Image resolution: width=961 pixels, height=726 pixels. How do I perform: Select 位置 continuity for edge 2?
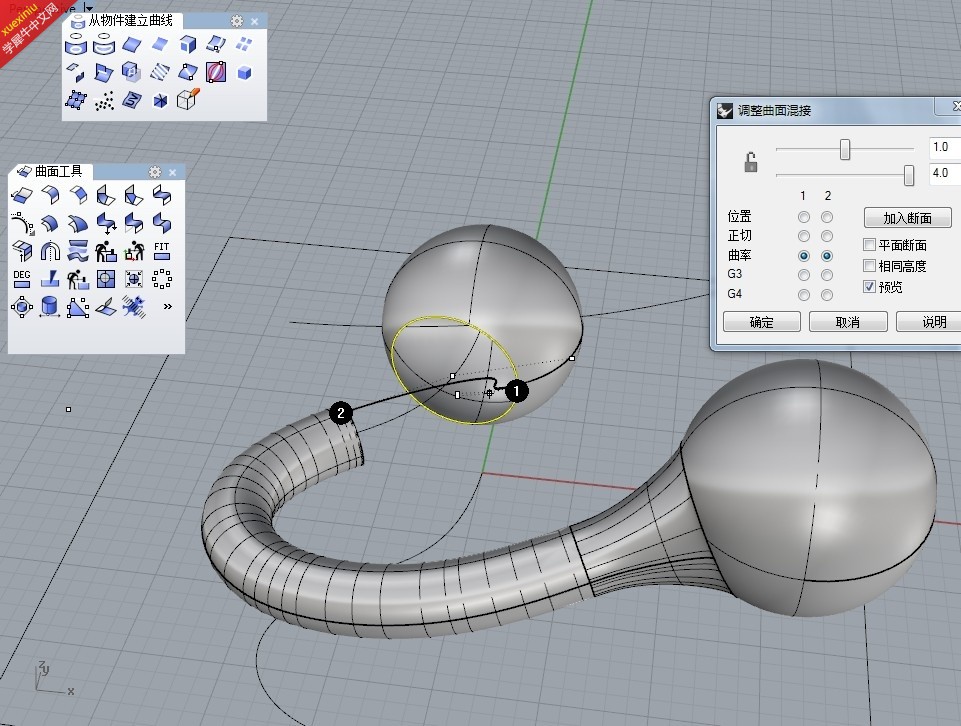pos(827,217)
